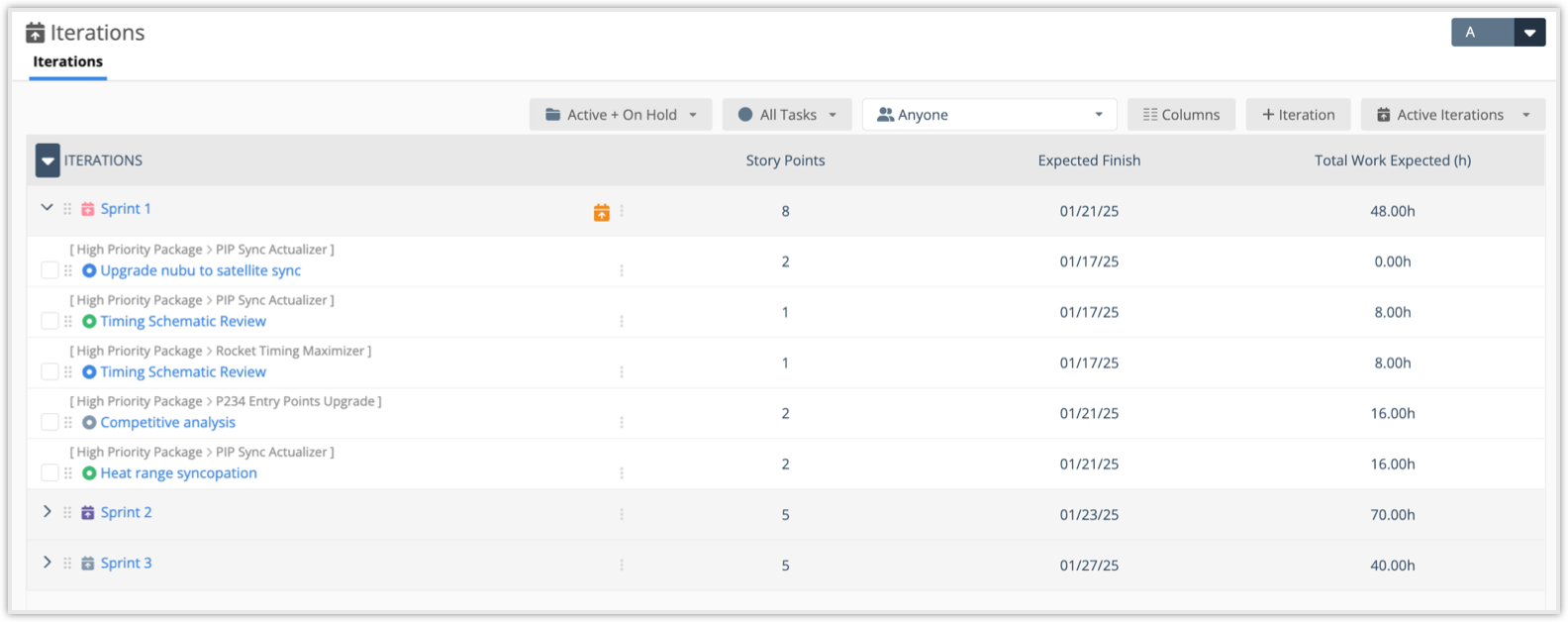Click the orange calendar icon on Sprint 1
The width and height of the screenshot is (1568, 622).
pos(601,212)
